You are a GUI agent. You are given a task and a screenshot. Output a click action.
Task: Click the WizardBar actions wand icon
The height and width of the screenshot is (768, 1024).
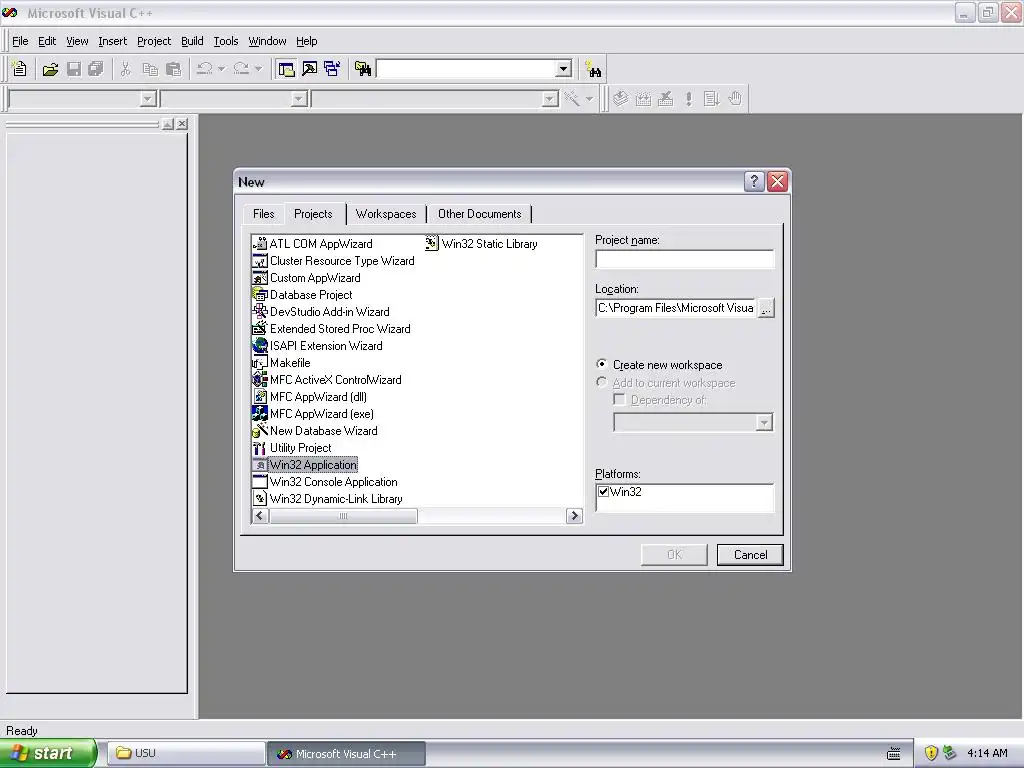tap(572, 99)
